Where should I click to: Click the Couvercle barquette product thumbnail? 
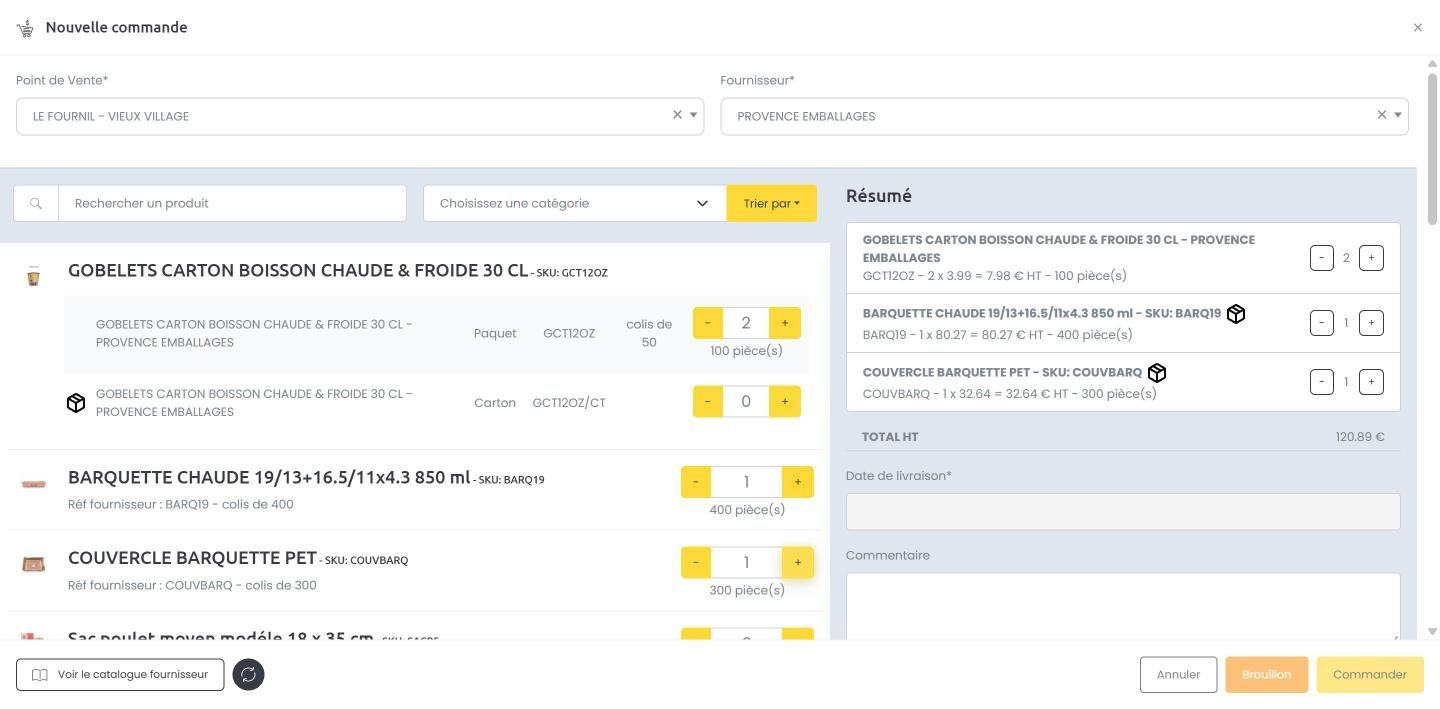click(33, 564)
